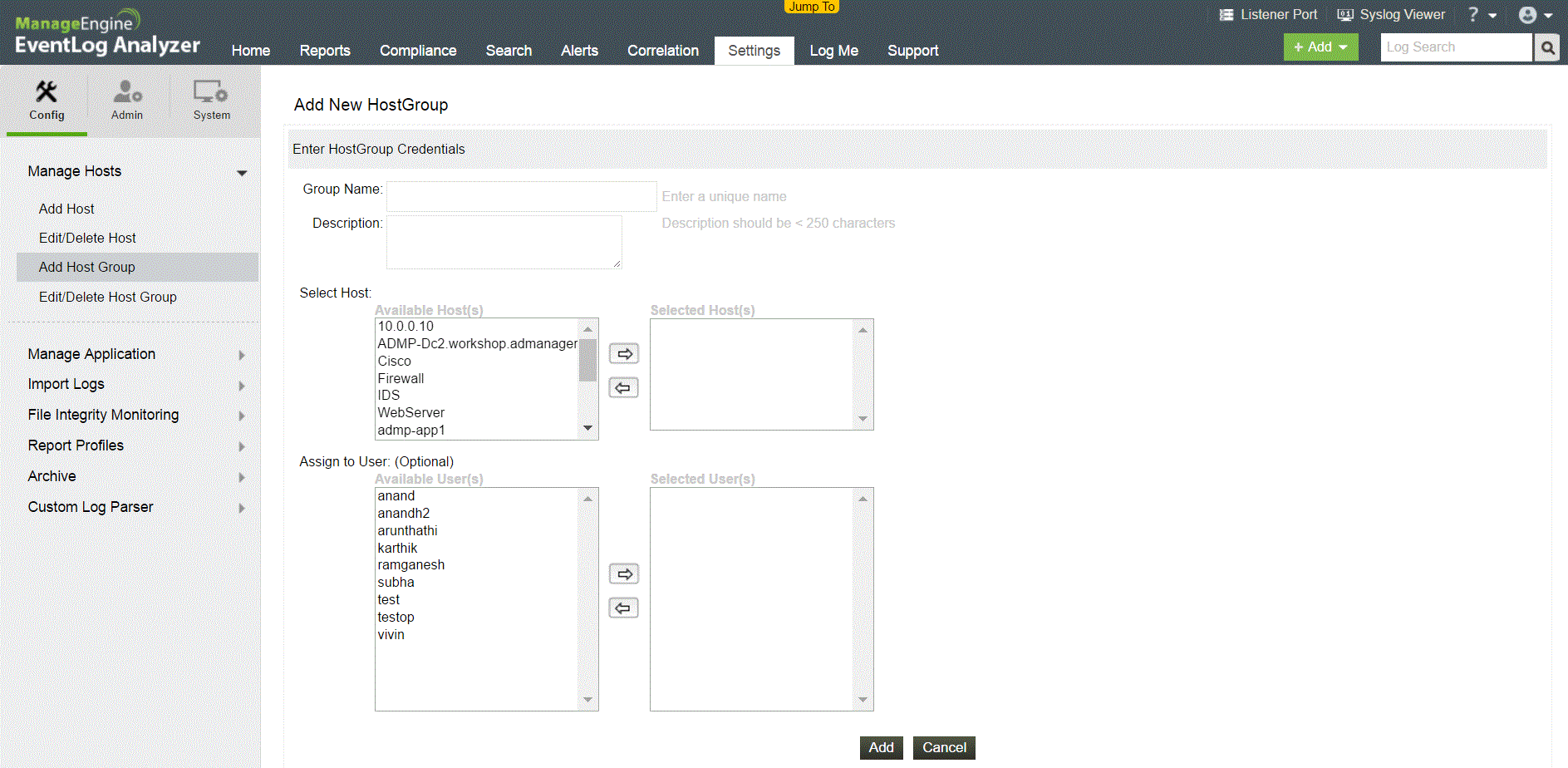This screenshot has width=1568, height=768.
Task: Cancel adding the new host group
Action: tap(944, 748)
